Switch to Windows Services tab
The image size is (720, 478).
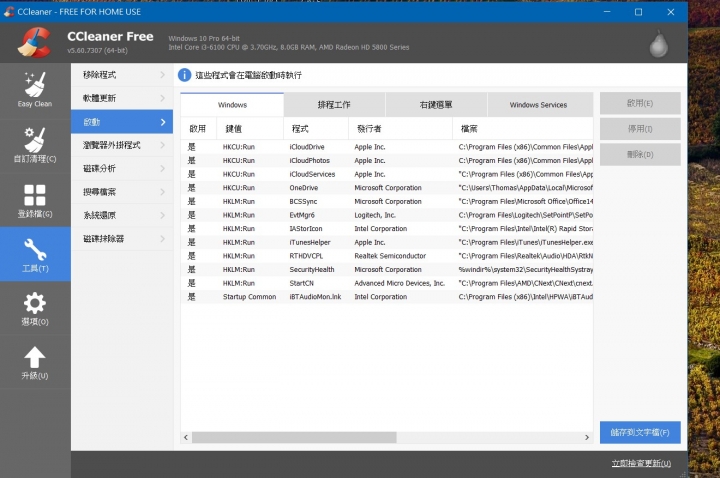pos(538,105)
